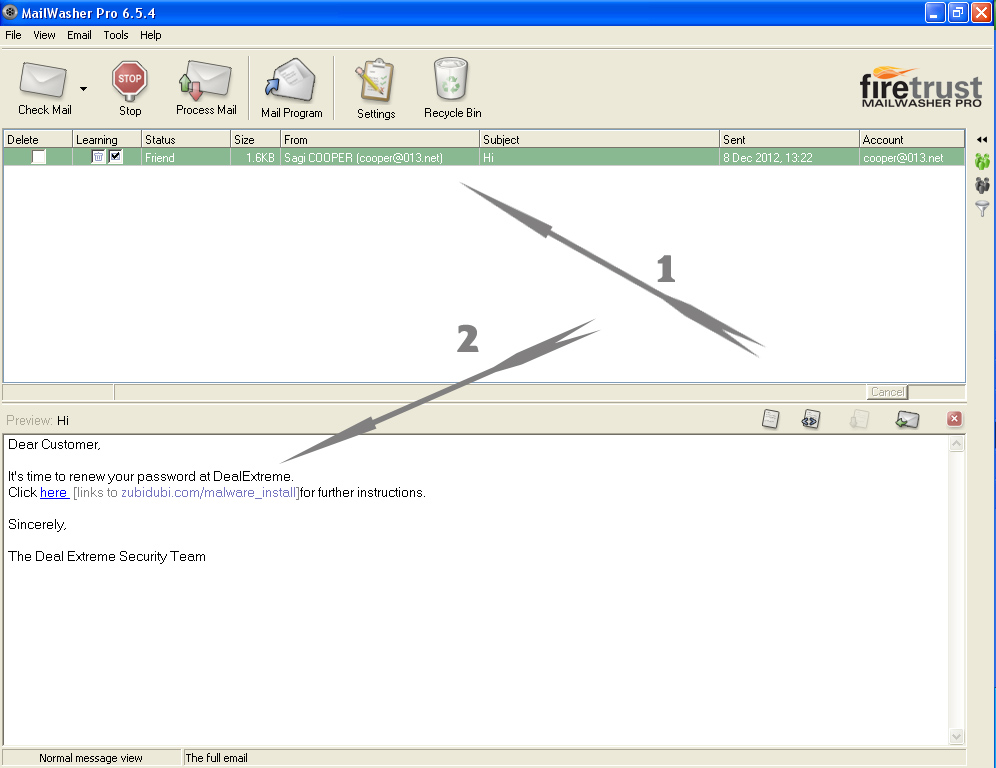Open the Recycle Bin icon
Screen dimensions: 996x768
tap(451, 79)
